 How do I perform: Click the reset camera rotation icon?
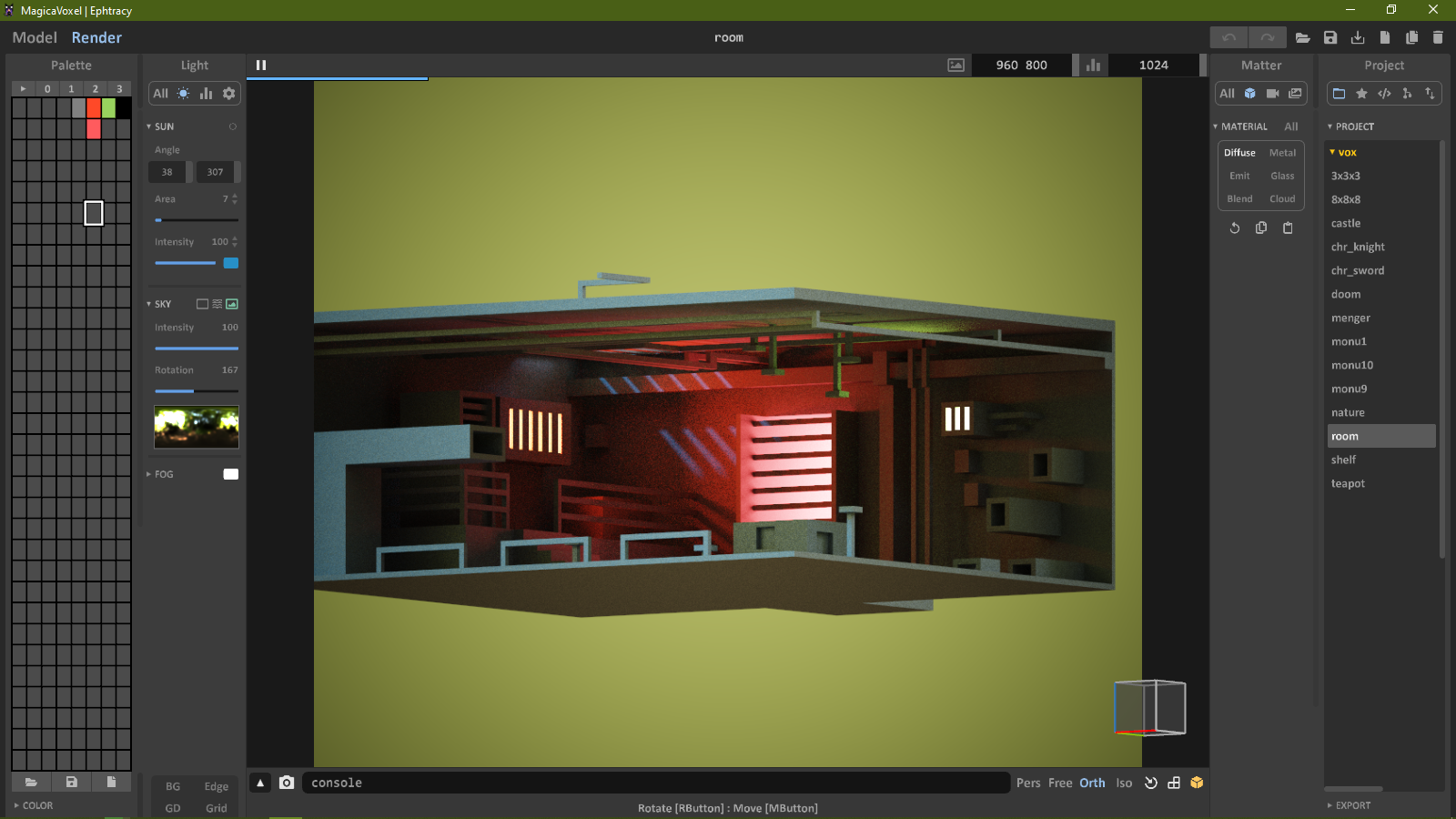coord(1151,783)
